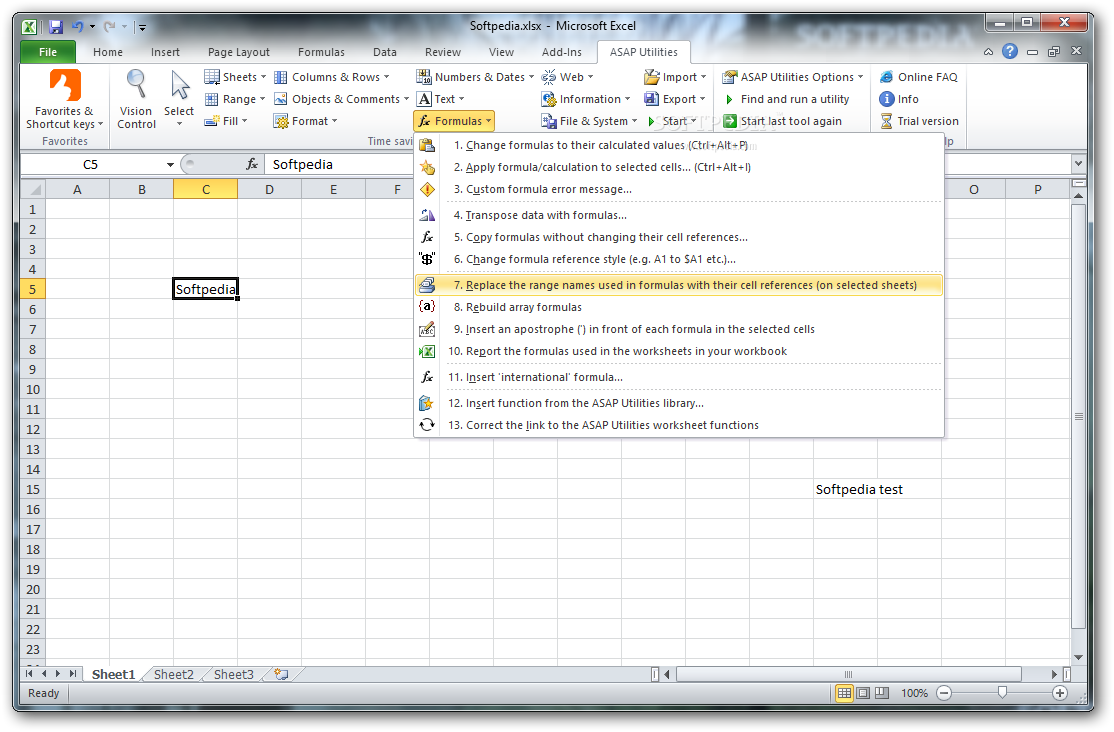Screen dimensions: 1114x732
Task: Choose Replace the range names used in formulas
Action: pyautogui.click(x=678, y=285)
